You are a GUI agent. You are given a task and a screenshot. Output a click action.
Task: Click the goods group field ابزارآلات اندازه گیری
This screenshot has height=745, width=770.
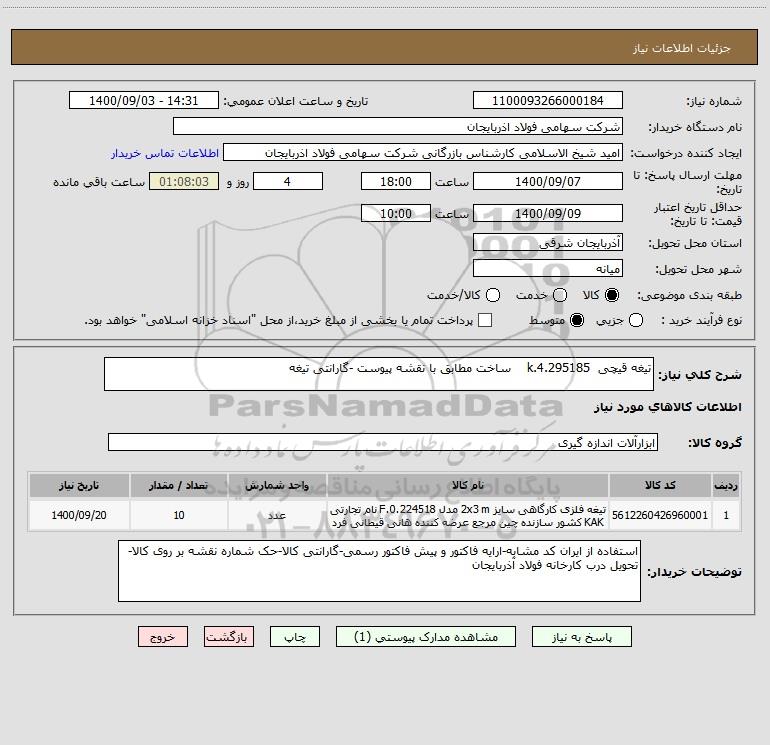tap(383, 442)
